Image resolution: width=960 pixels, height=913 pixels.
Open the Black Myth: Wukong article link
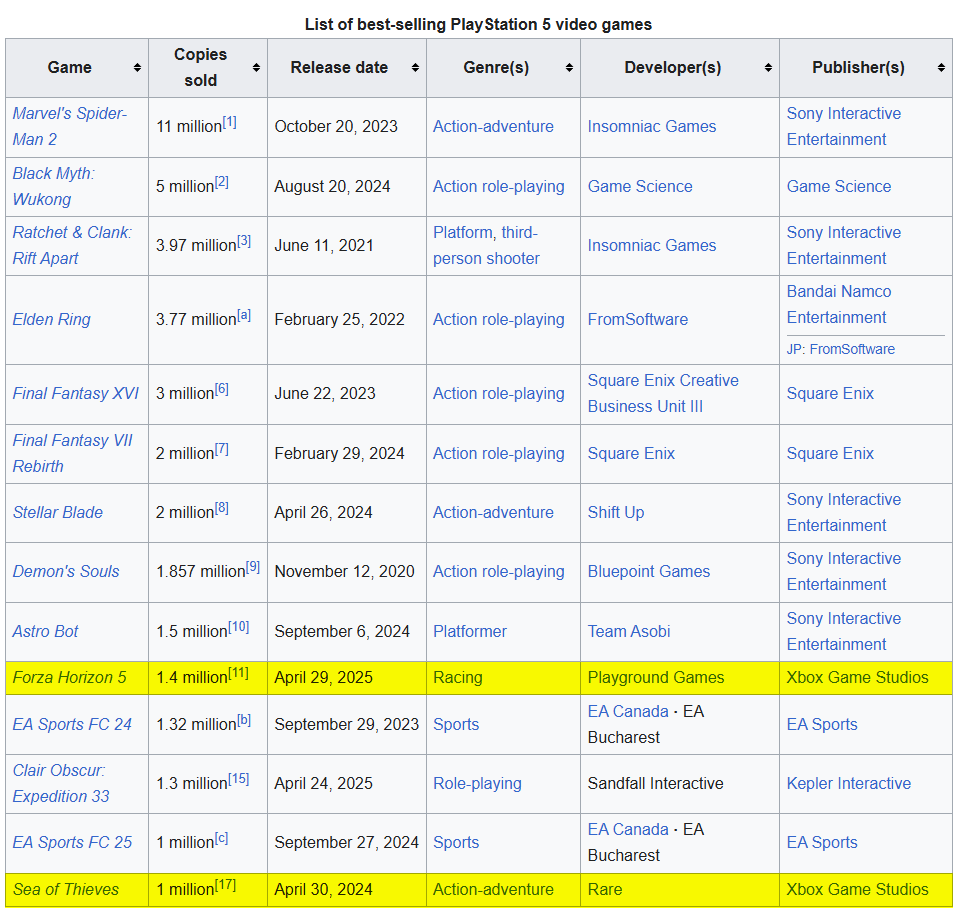(x=53, y=186)
